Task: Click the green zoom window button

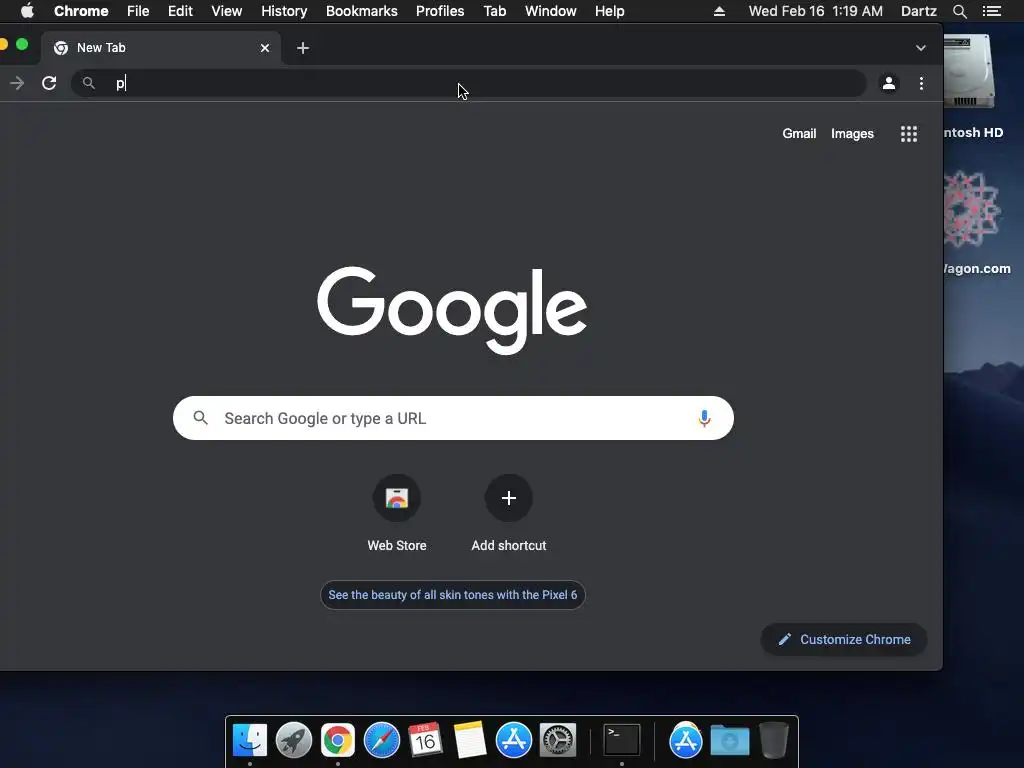Action: tap(22, 44)
